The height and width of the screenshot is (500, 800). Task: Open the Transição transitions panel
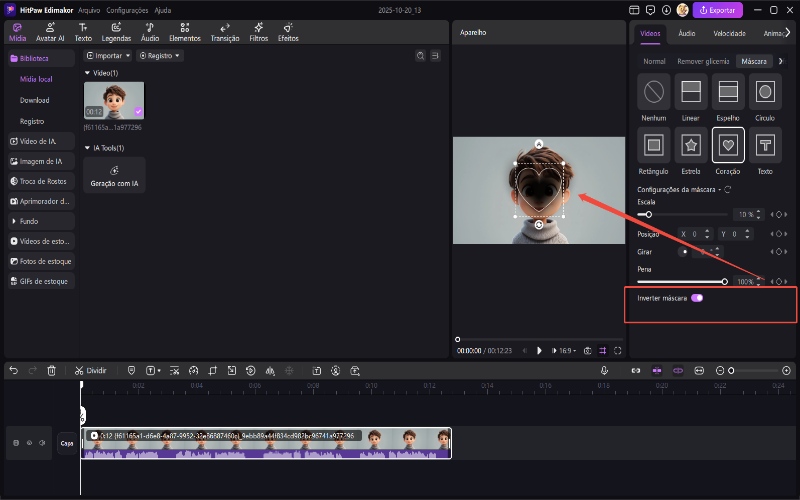click(x=225, y=32)
